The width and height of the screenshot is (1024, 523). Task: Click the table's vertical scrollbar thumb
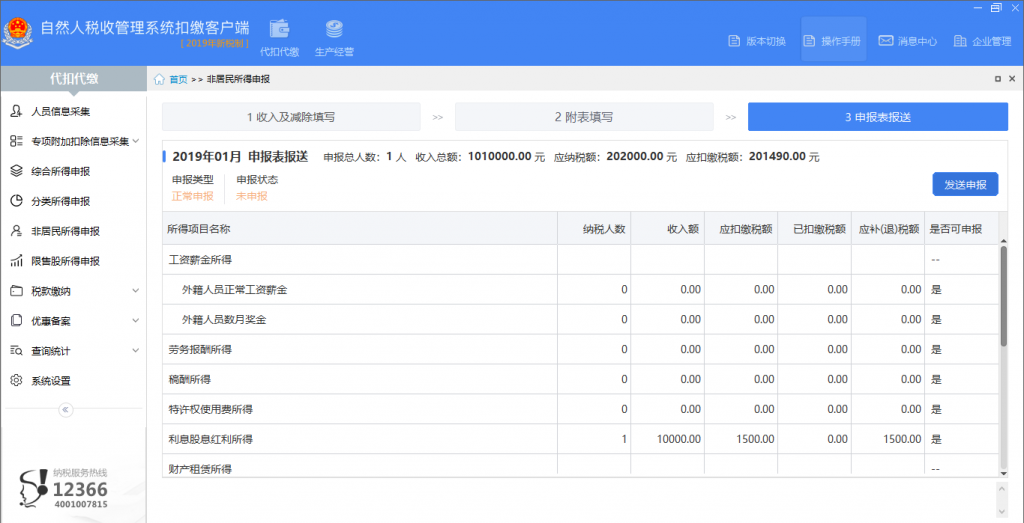[1004, 295]
